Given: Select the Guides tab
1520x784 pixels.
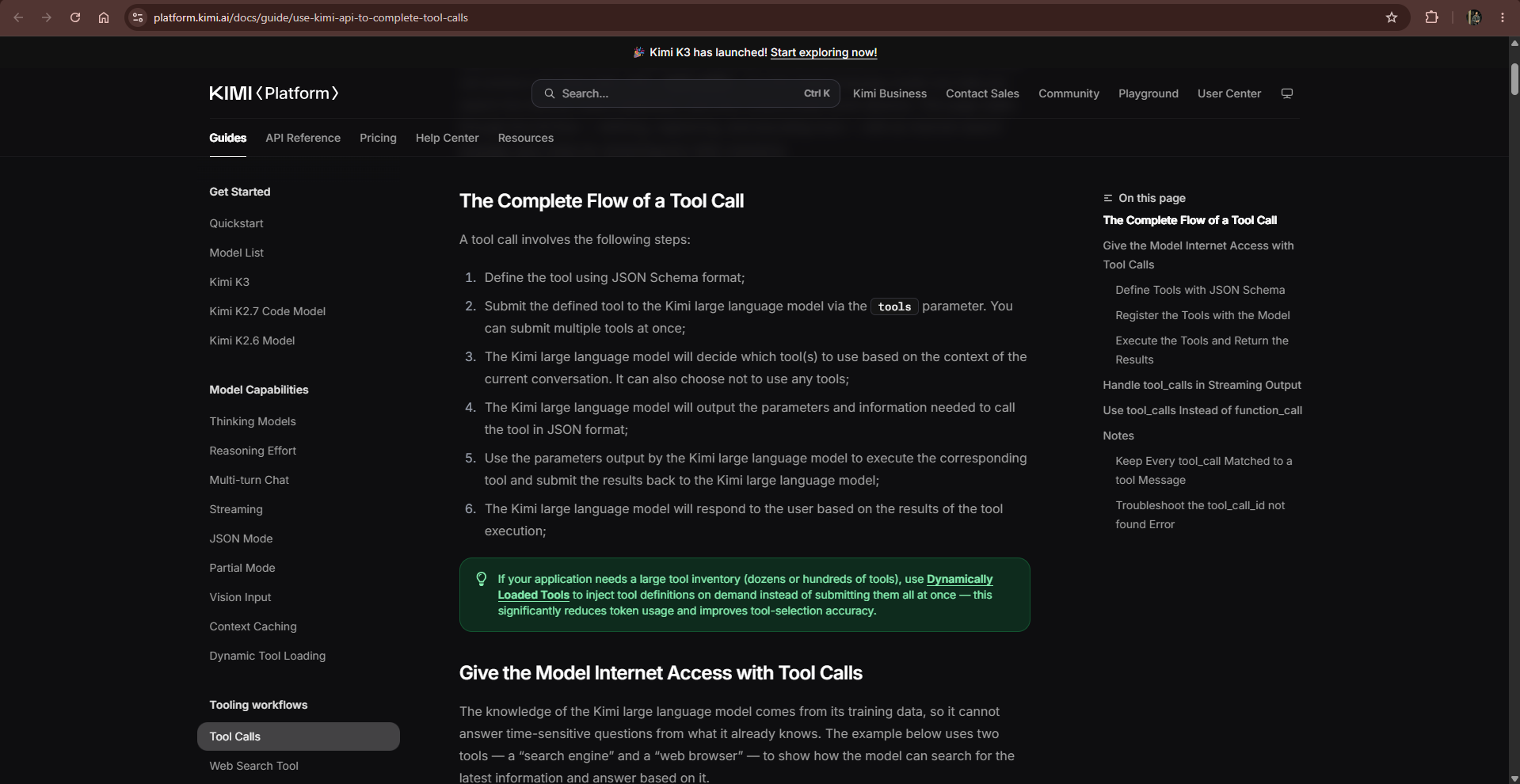Looking at the screenshot, I should [228, 138].
